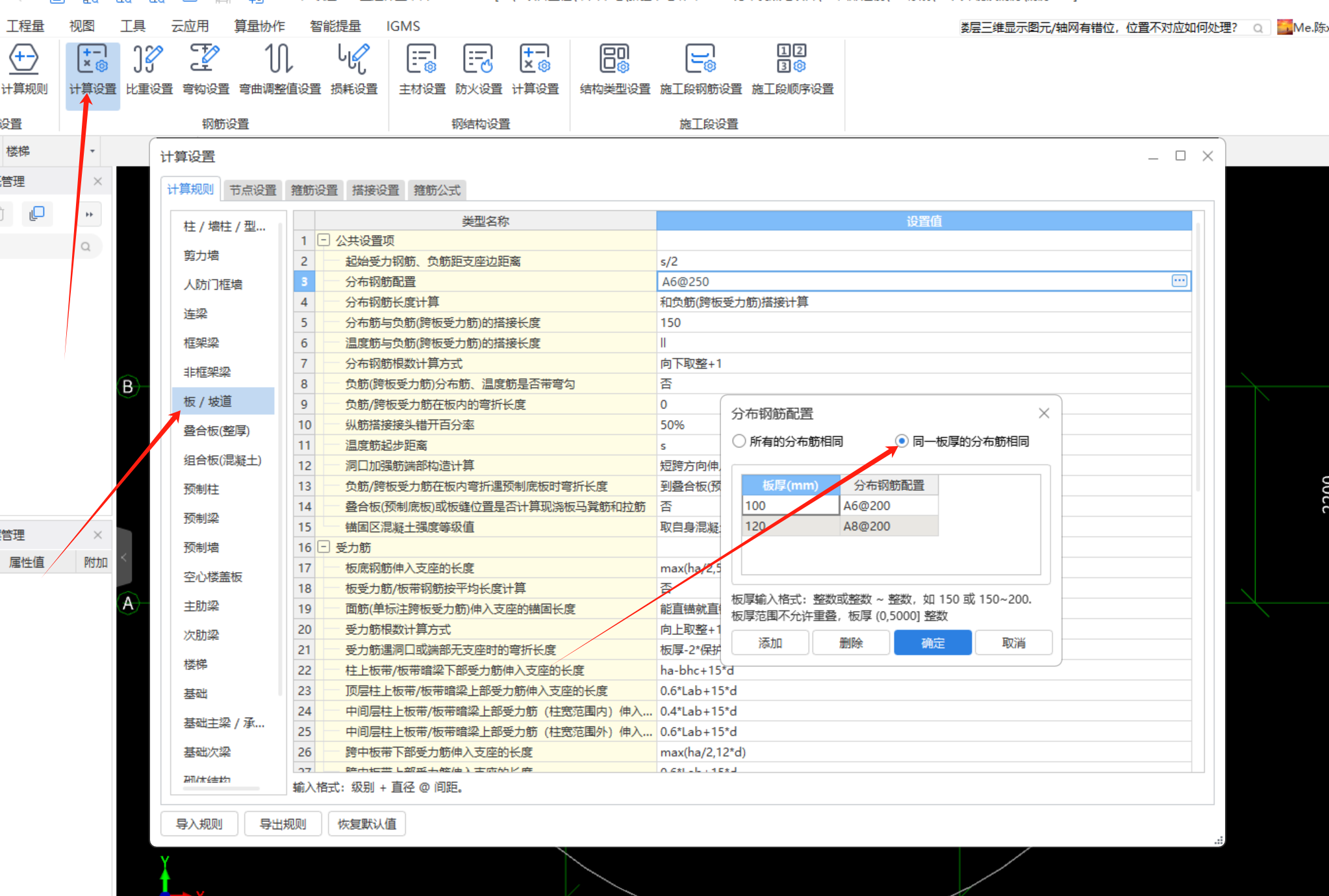Open 弯钩设置 tool

pos(205,70)
